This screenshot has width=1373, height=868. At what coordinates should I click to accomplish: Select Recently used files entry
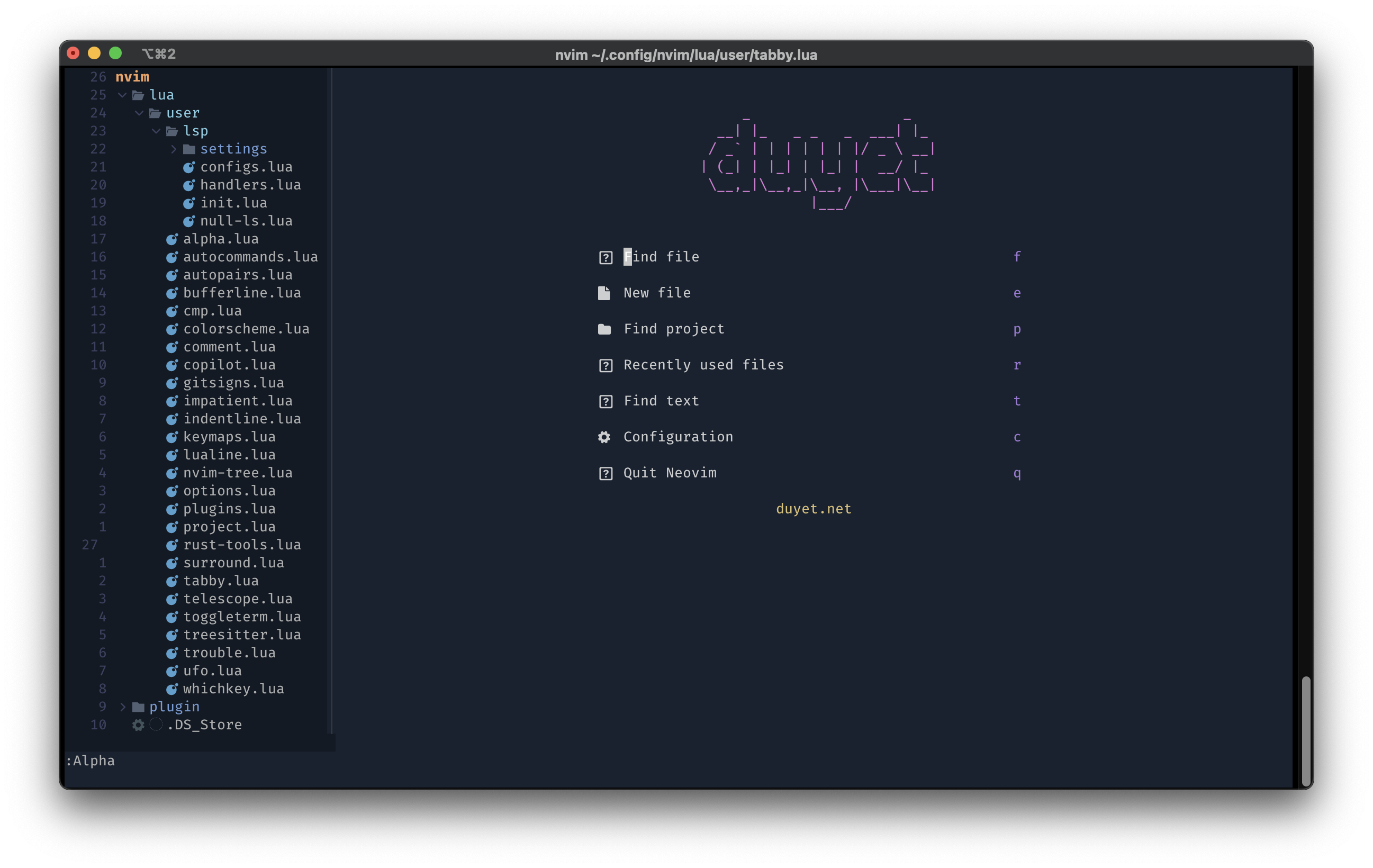coord(703,365)
